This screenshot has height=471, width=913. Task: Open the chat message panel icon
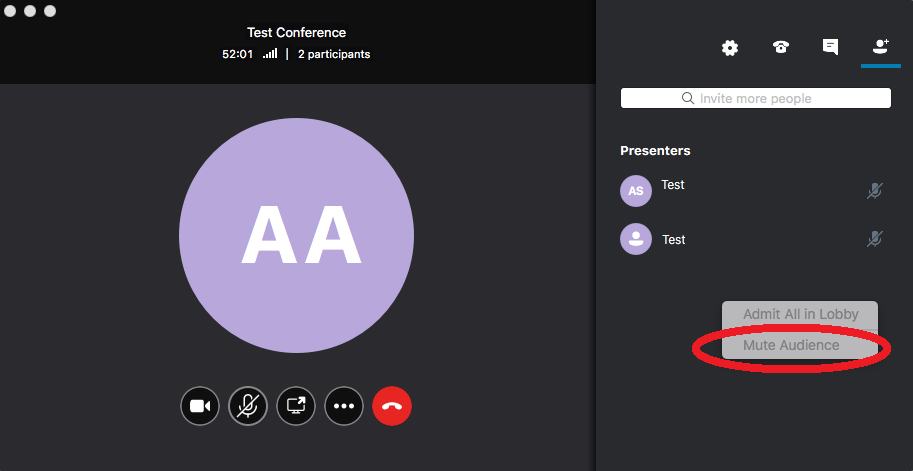click(830, 47)
